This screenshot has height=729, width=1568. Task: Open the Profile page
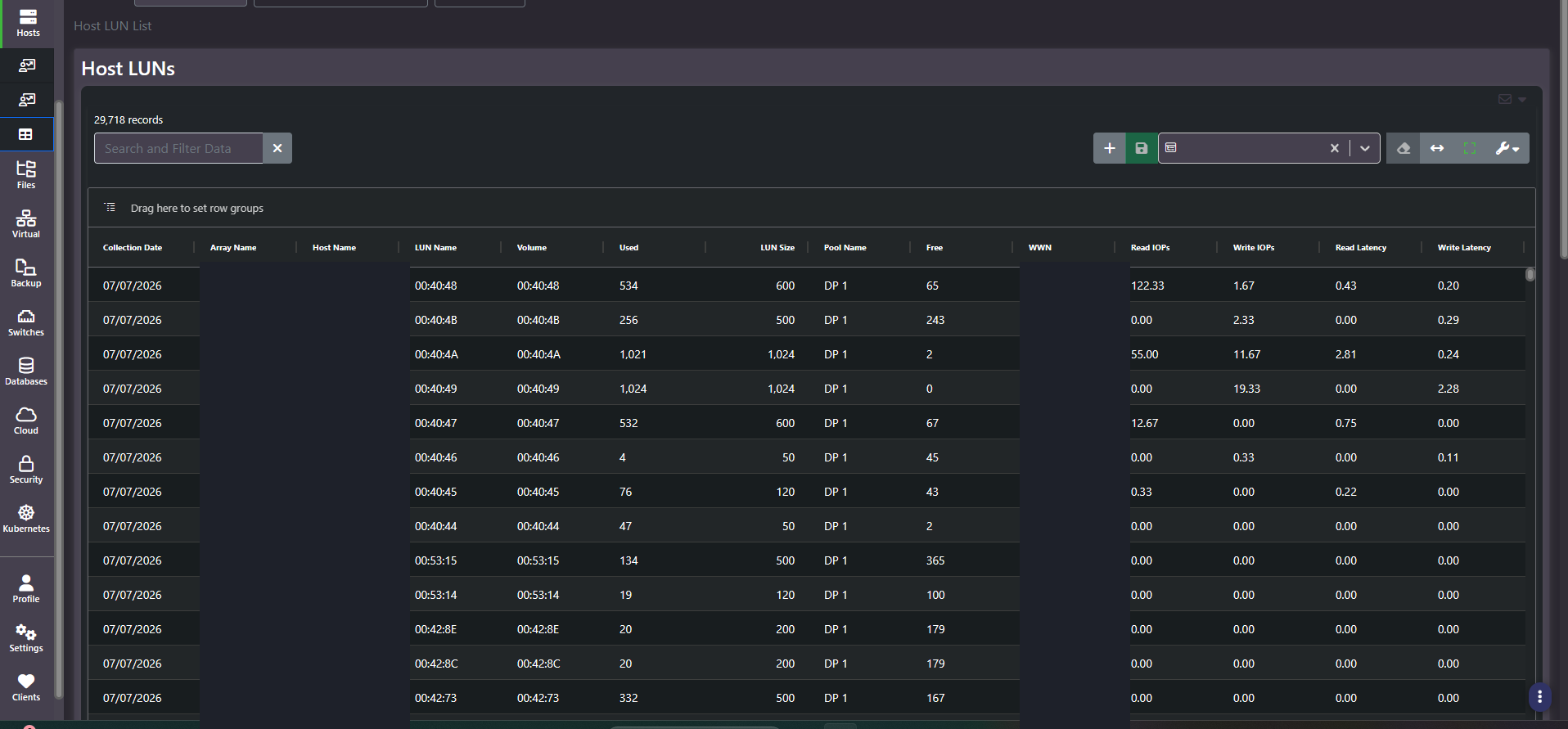tap(26, 589)
